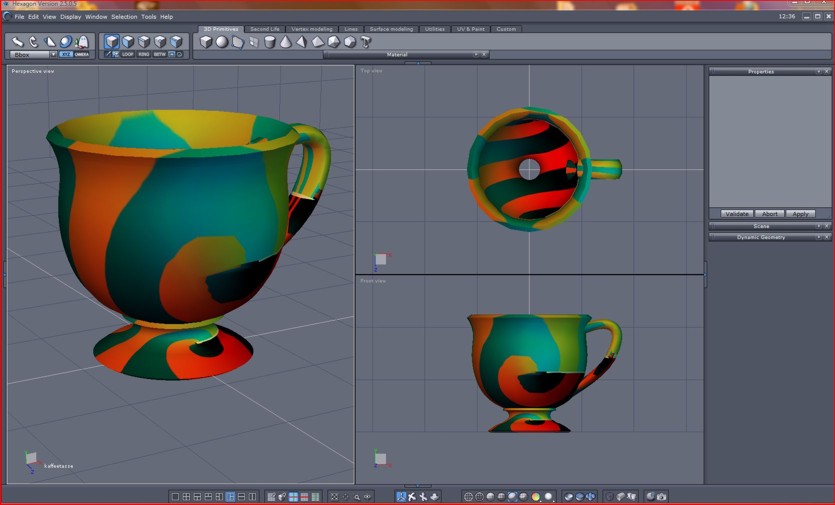Select the grid plane primitive icon

(x=254, y=42)
